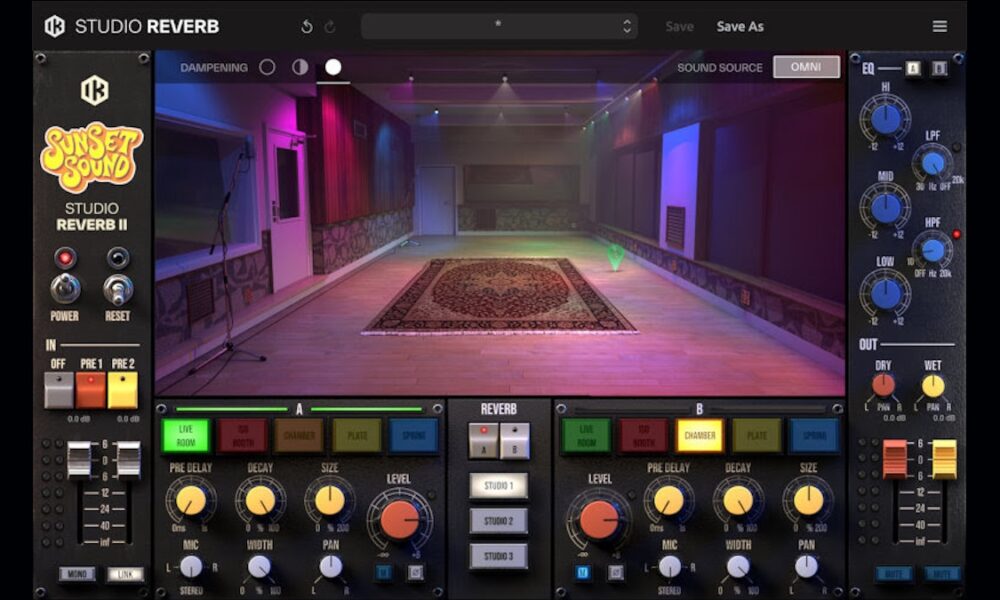The width and height of the screenshot is (1000, 600).
Task: Click the WET output fader
Action: click(944, 459)
